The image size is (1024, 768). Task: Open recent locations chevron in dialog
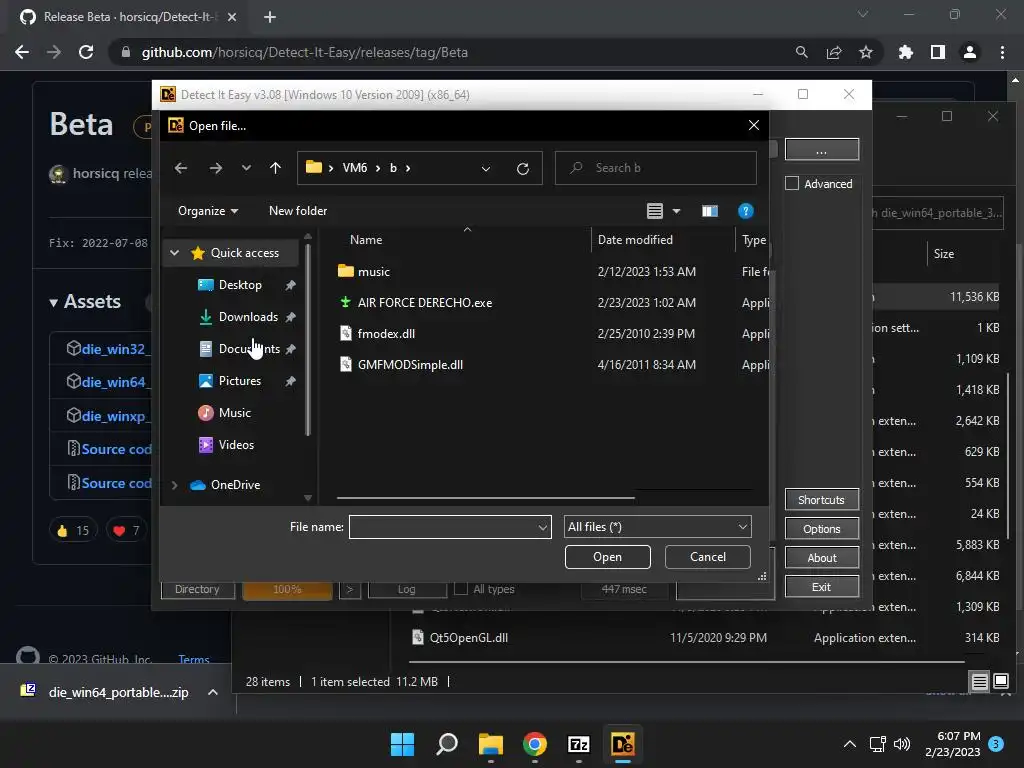246,168
